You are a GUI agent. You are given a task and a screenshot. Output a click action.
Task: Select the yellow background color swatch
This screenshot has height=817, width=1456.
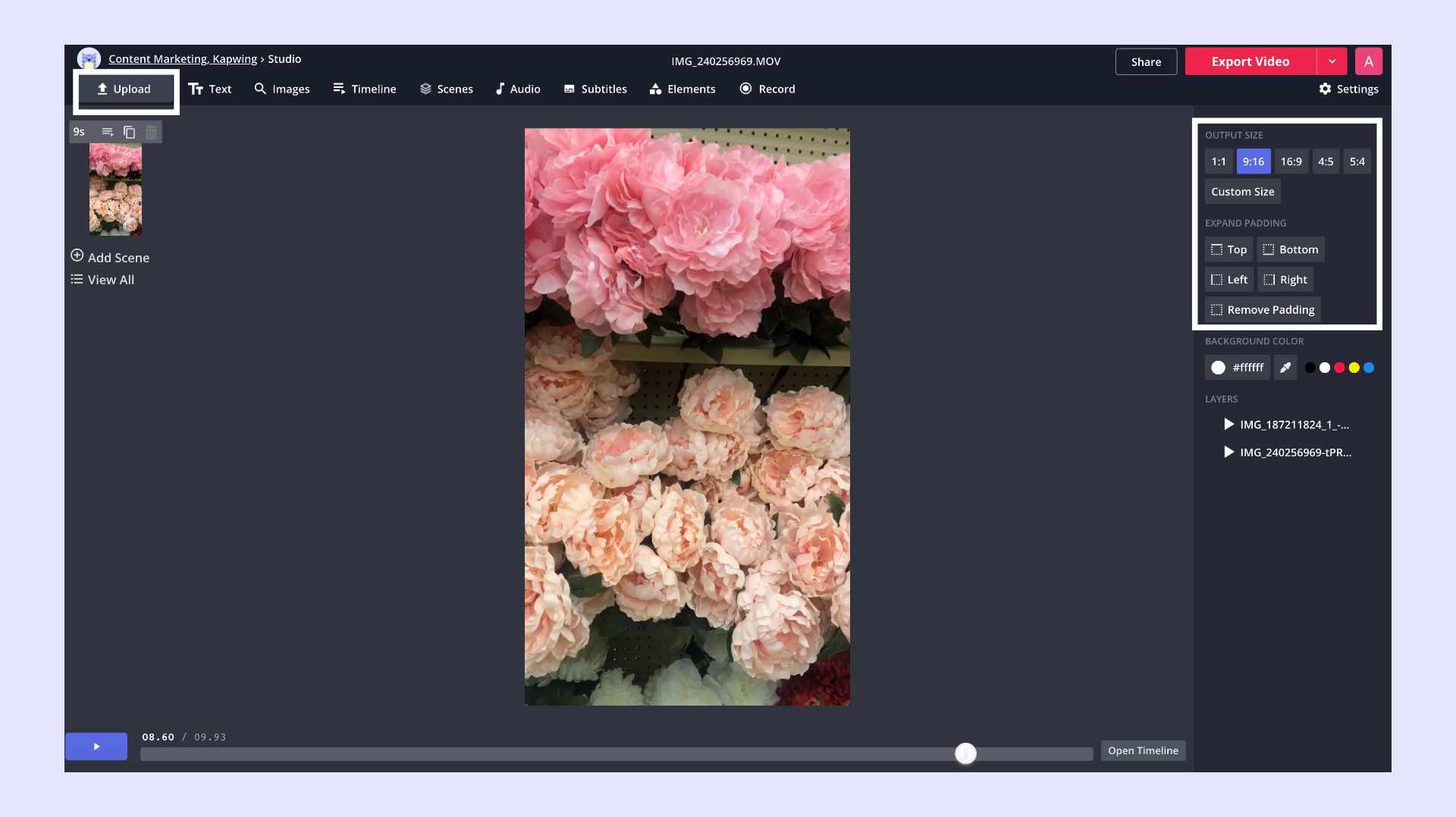pos(1354,368)
